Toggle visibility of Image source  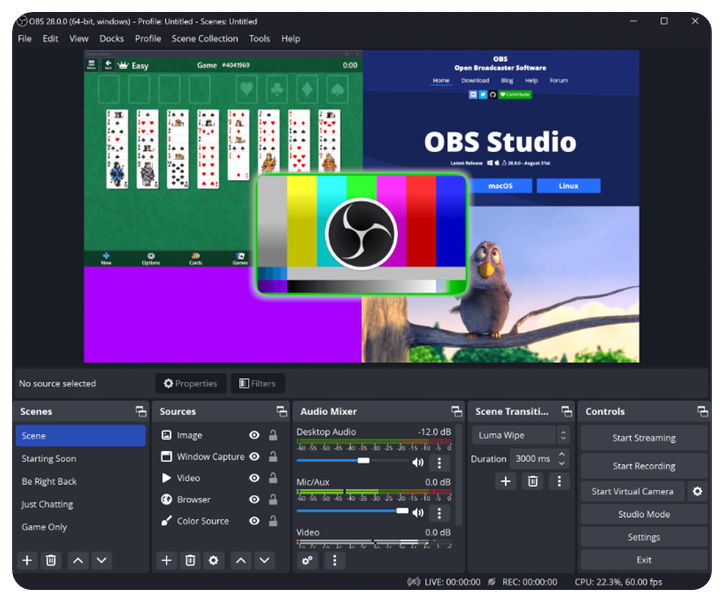254,435
